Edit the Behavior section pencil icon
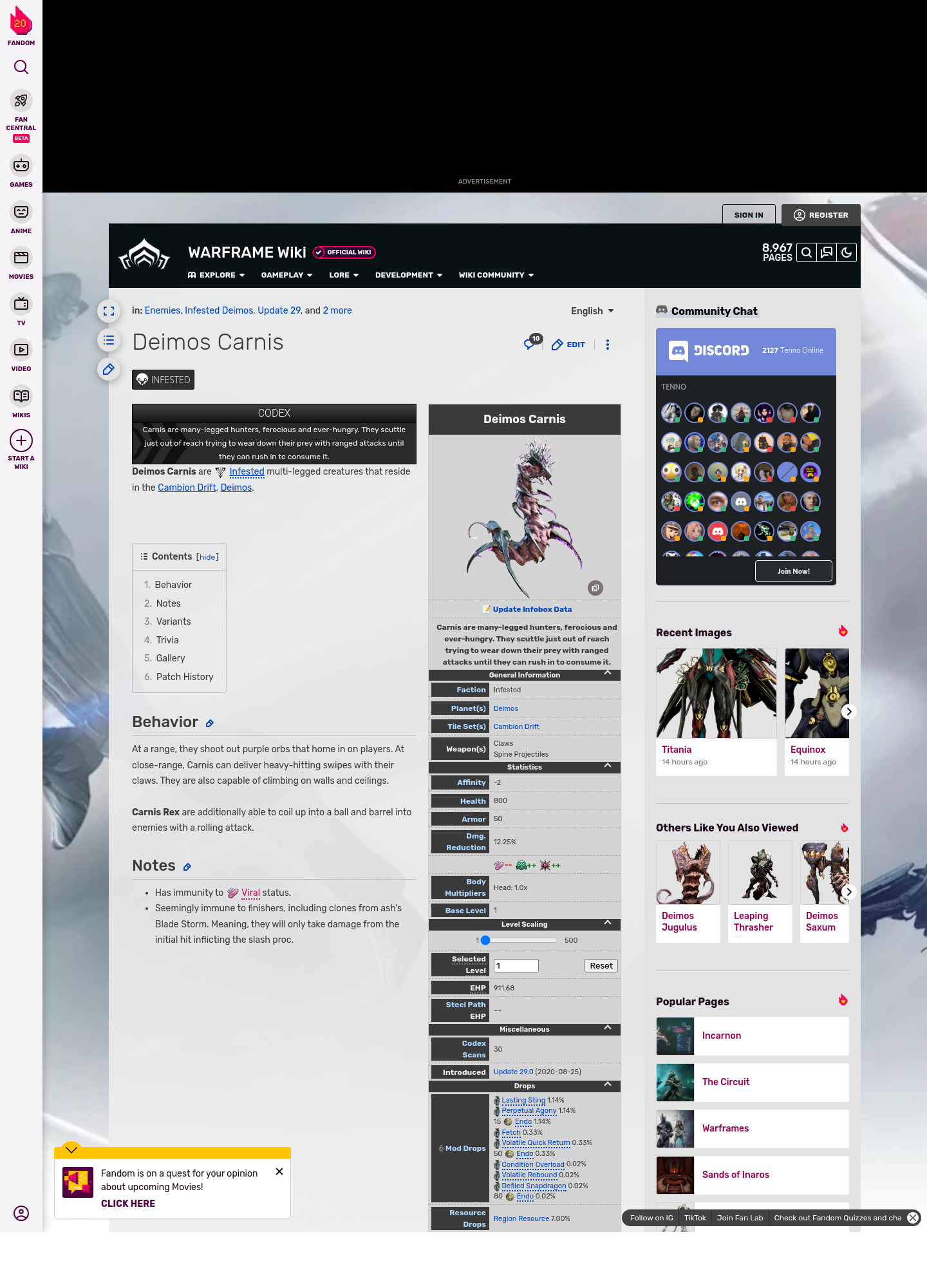This screenshot has width=927, height=1288. click(210, 724)
